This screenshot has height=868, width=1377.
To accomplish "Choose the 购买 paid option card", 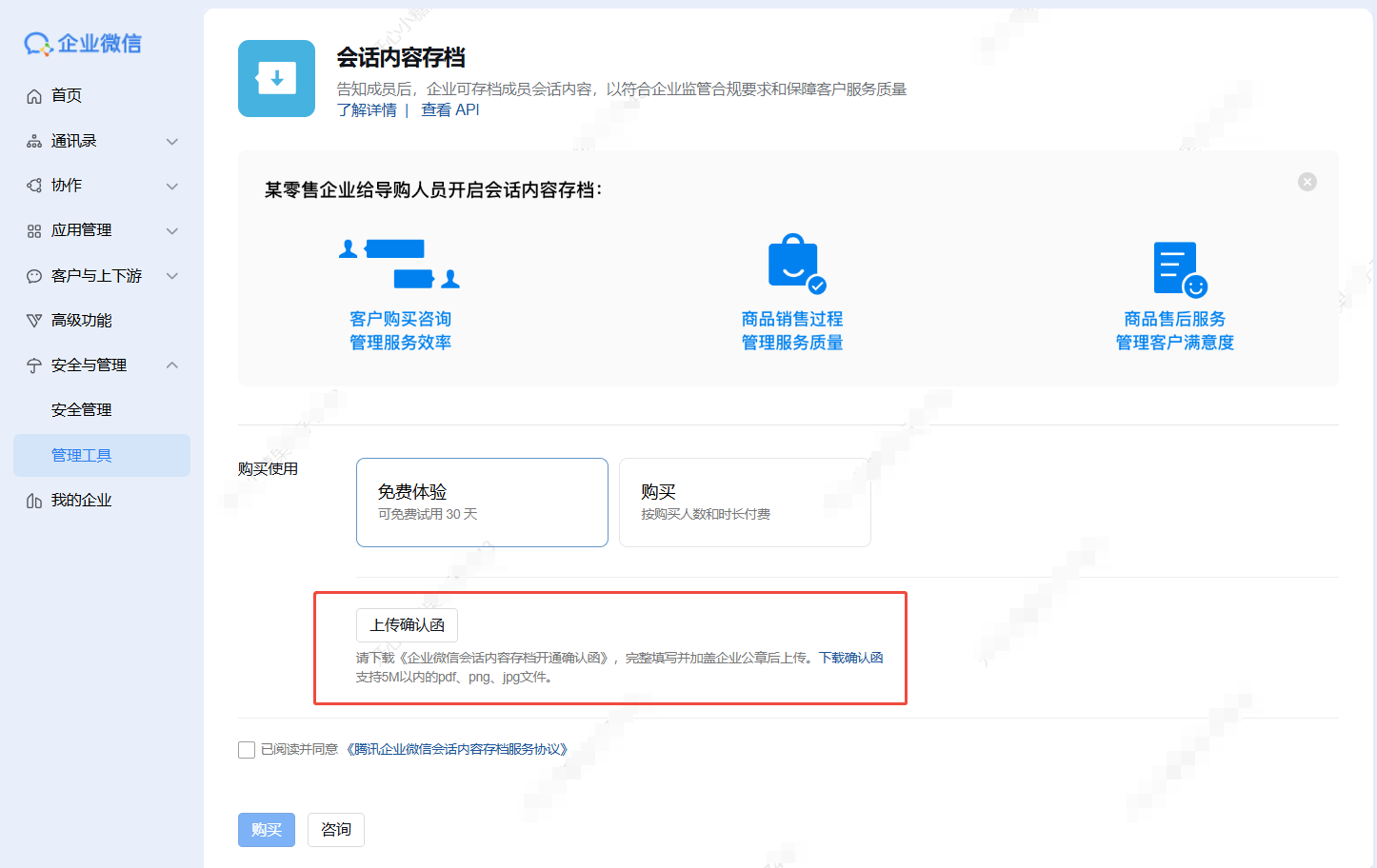I will (x=745, y=503).
